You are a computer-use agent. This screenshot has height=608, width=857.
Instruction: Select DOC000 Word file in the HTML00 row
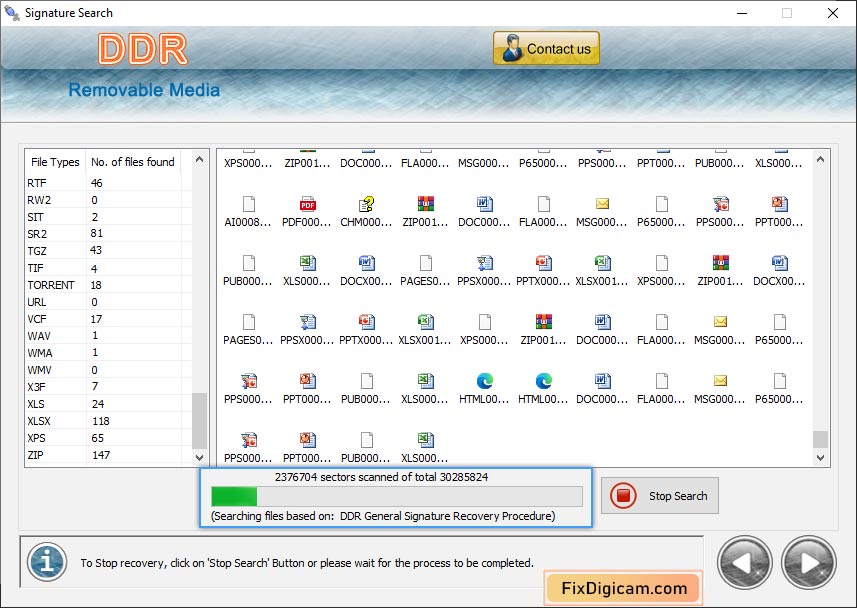pyautogui.click(x=602, y=381)
